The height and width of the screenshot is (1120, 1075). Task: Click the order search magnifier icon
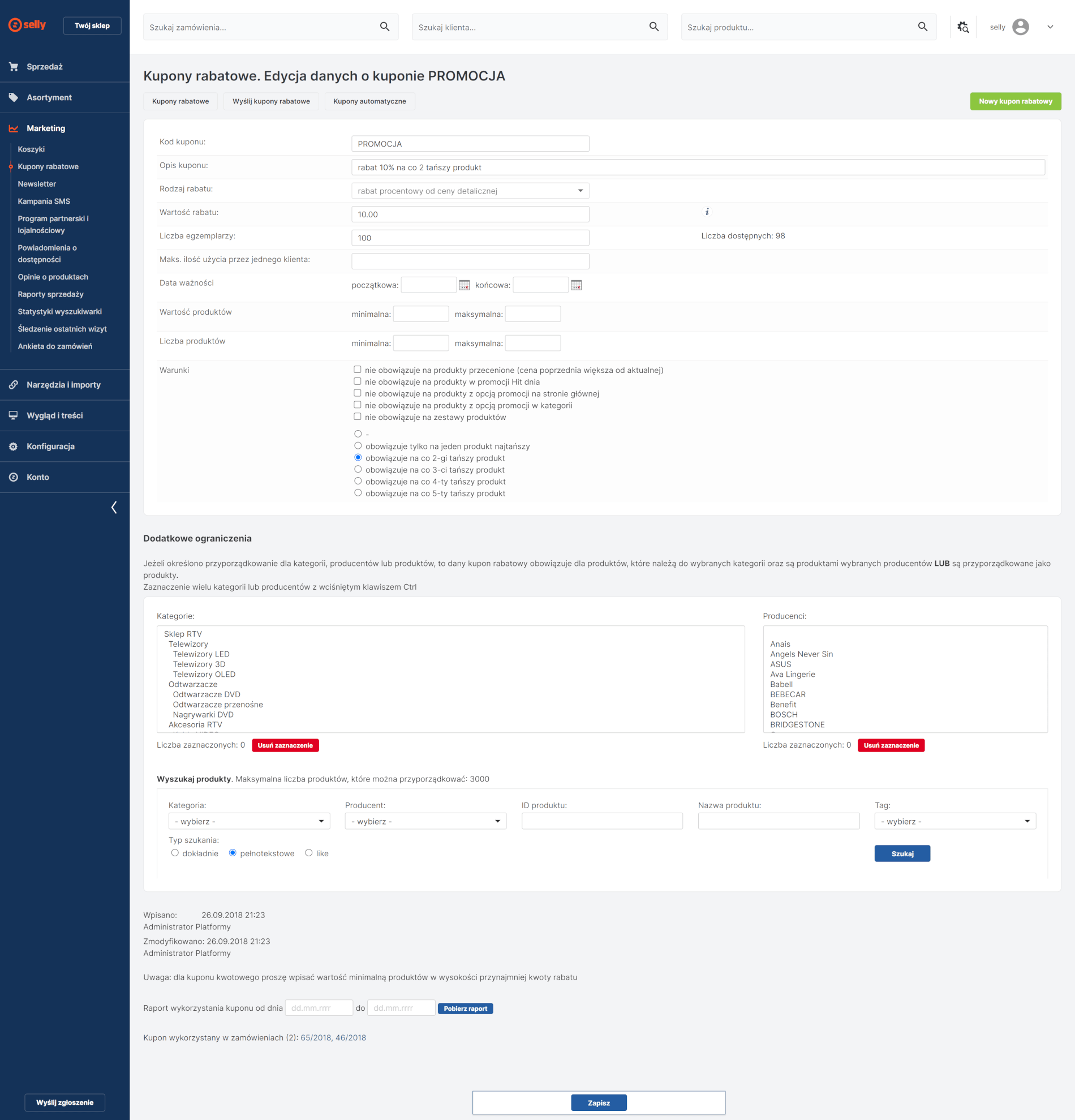(384, 27)
